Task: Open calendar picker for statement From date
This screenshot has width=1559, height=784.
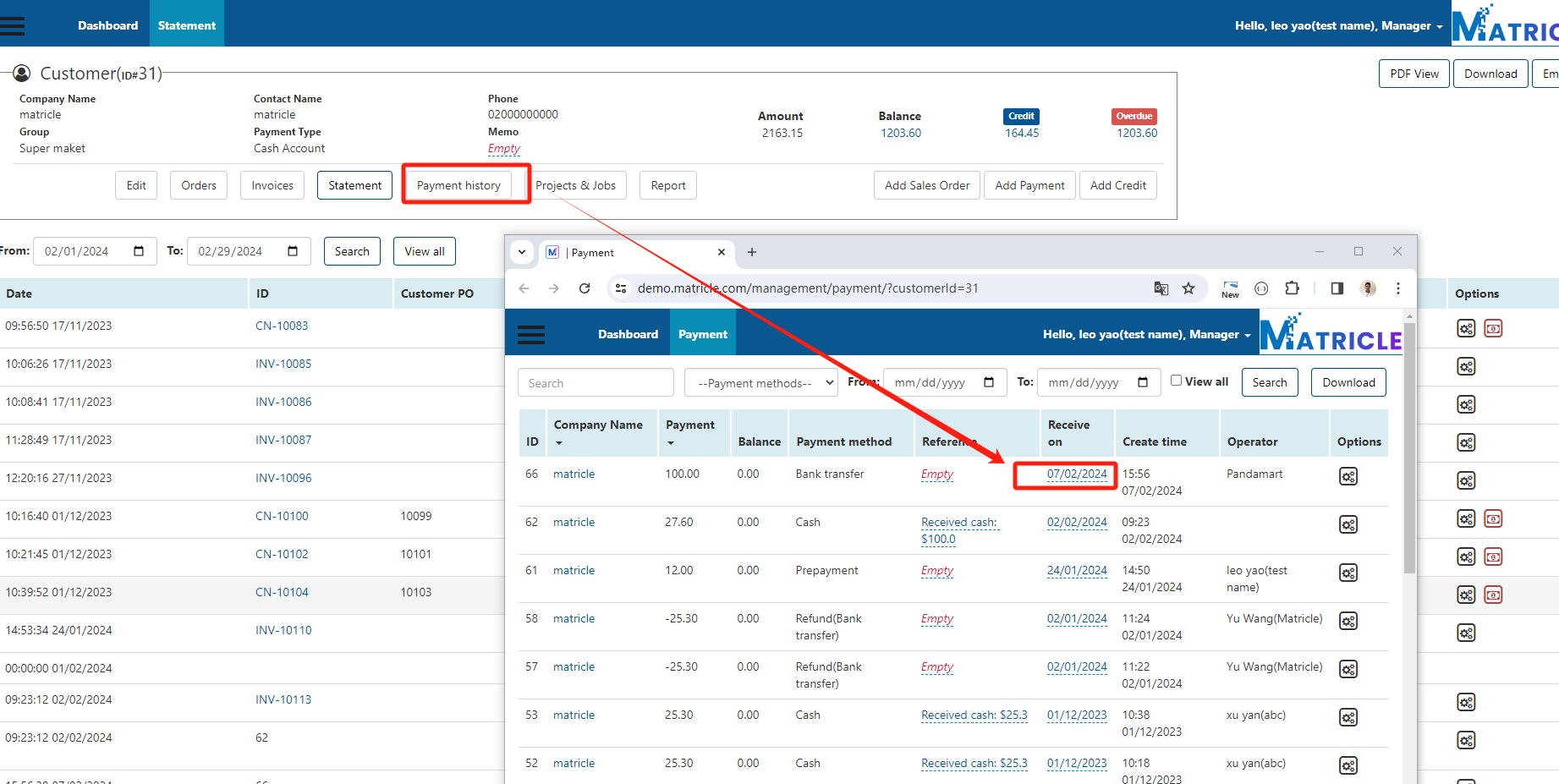Action: pos(140,251)
